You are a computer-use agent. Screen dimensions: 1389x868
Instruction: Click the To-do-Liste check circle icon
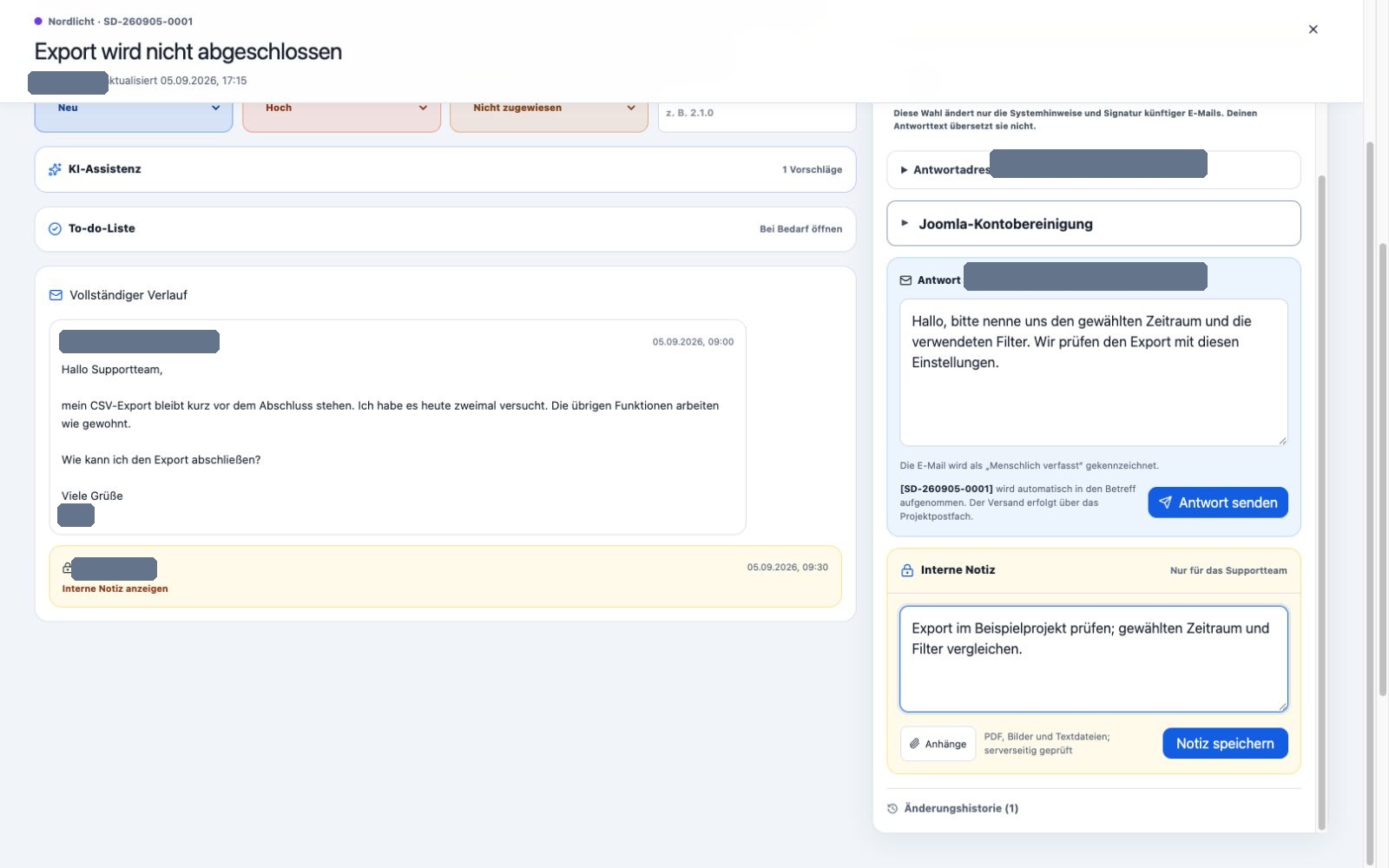pyautogui.click(x=55, y=229)
